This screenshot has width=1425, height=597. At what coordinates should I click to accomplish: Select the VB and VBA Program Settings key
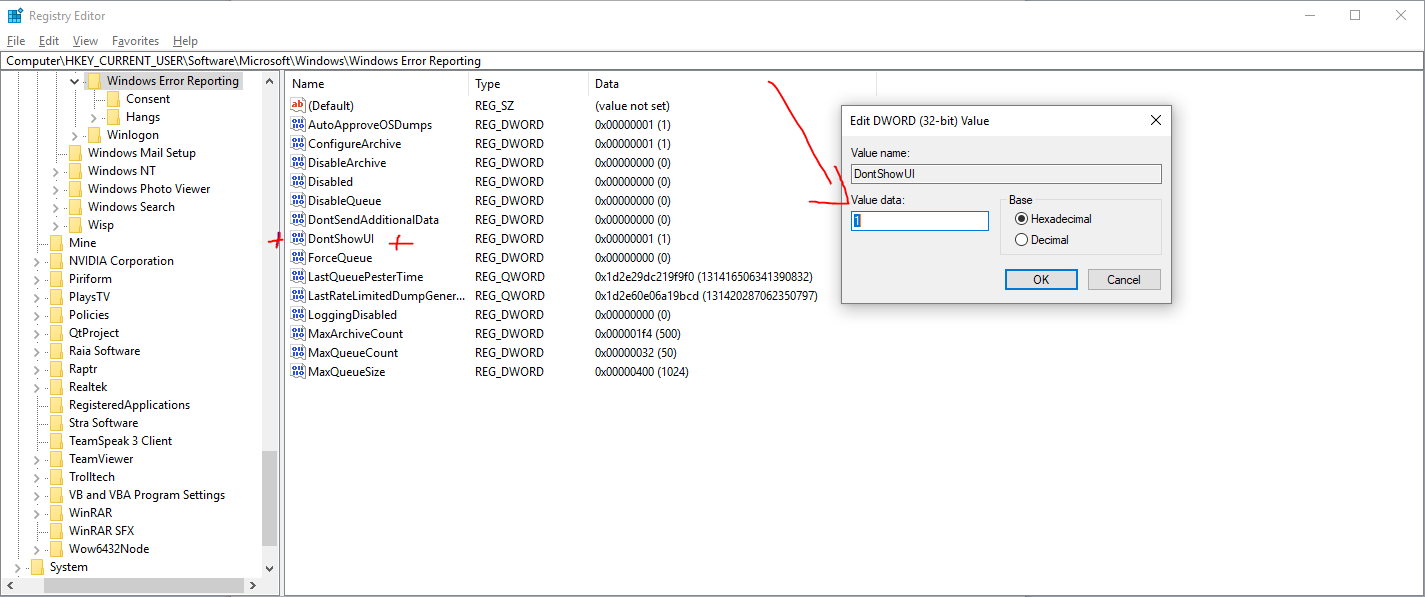coord(147,495)
